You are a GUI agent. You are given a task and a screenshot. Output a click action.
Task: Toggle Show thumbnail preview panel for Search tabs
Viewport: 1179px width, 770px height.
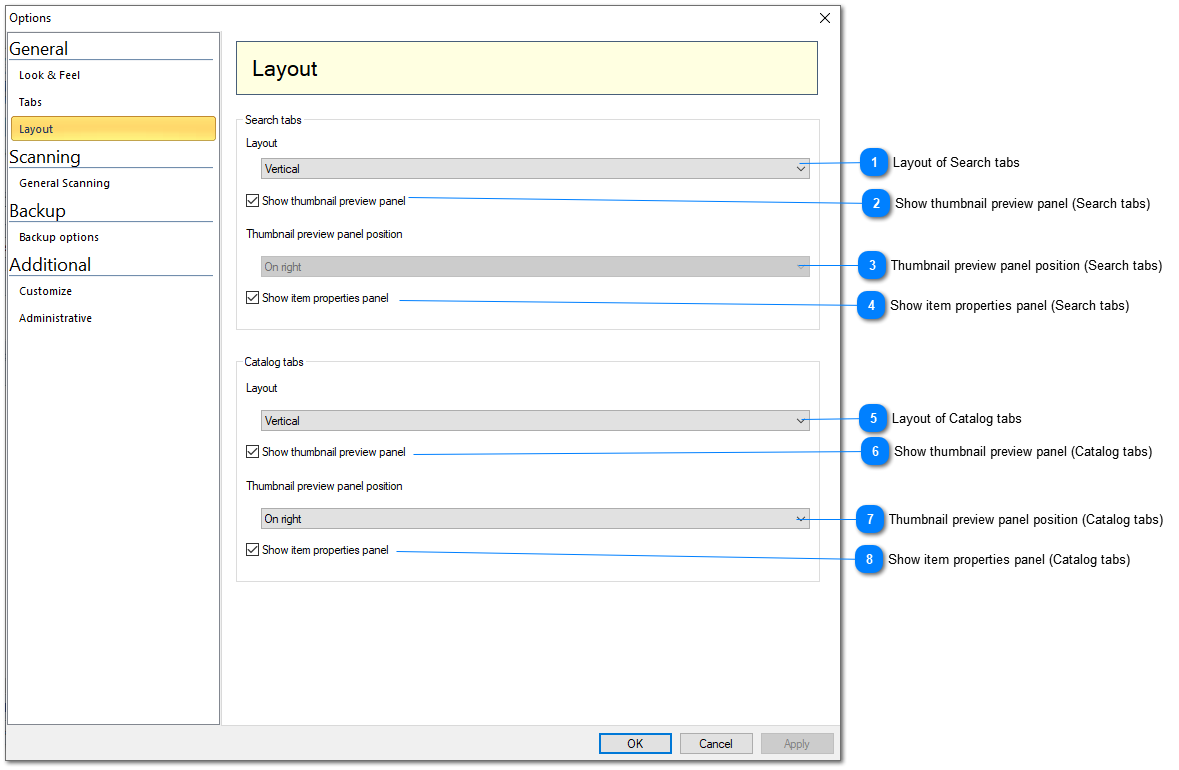[253, 201]
